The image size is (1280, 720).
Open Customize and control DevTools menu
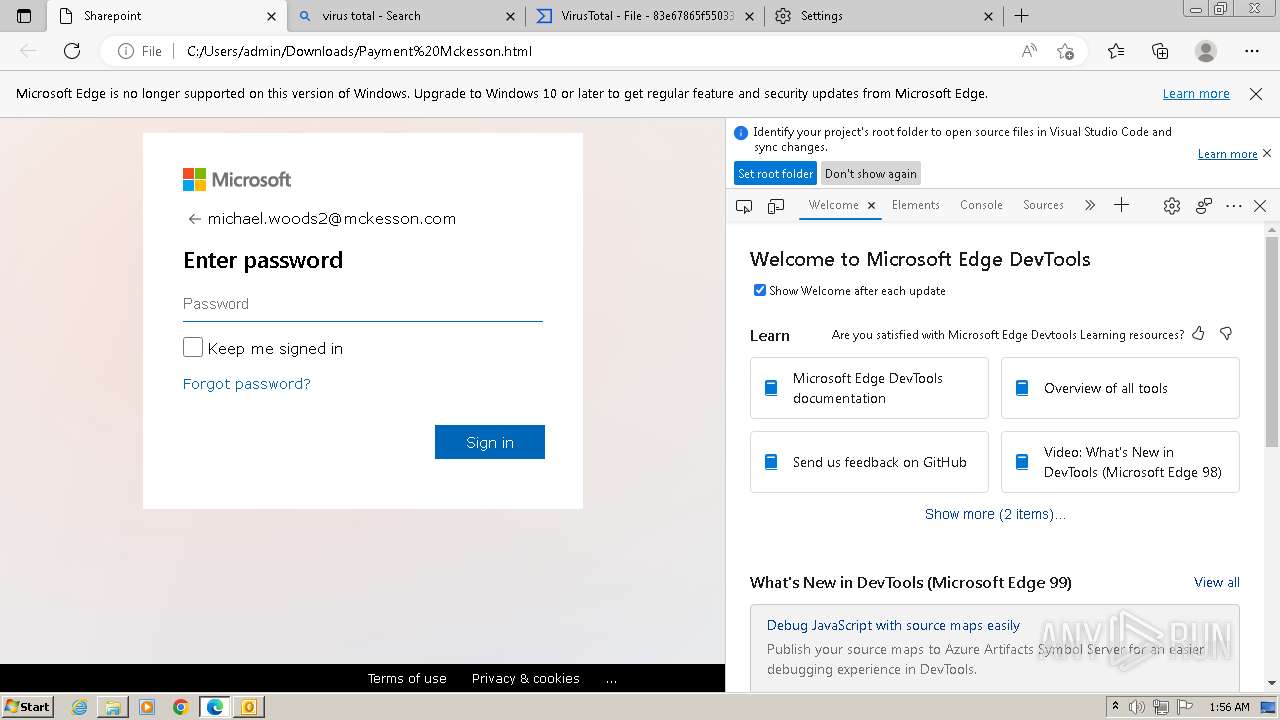click(1234, 205)
